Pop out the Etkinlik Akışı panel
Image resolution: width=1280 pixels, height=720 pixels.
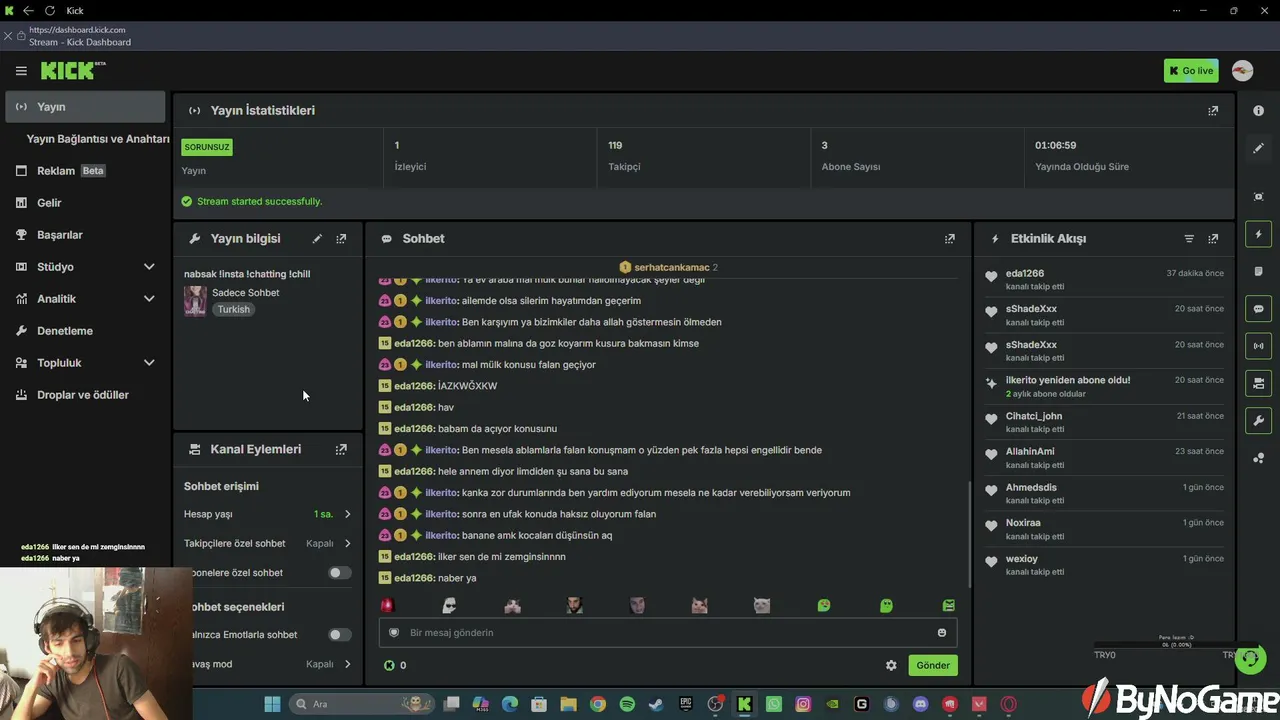1213,239
